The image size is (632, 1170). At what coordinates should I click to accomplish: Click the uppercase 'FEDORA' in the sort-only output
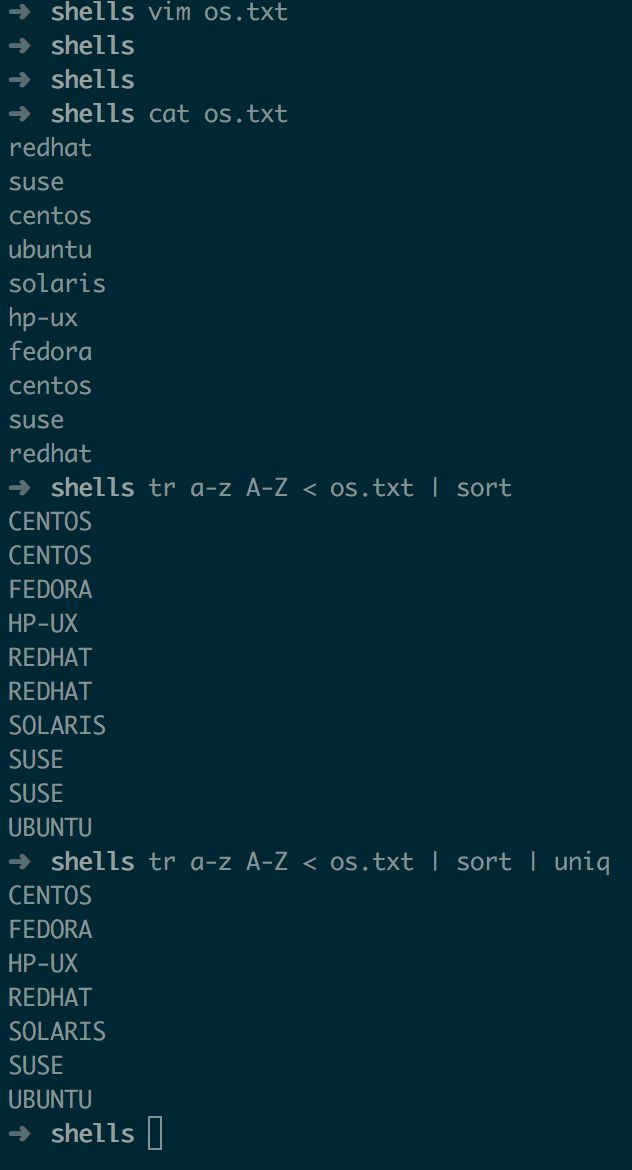coord(50,589)
